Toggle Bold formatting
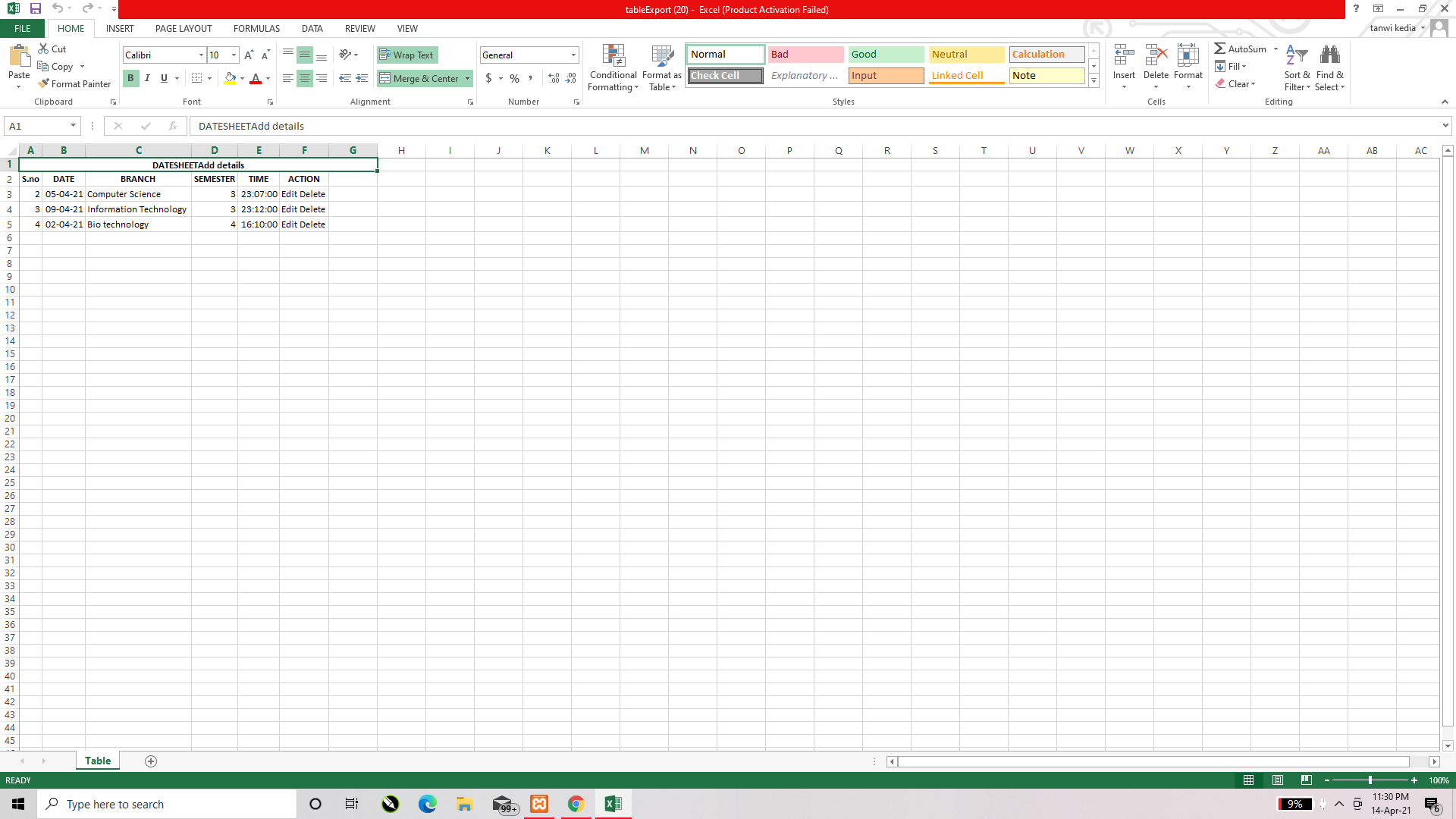 130,78
